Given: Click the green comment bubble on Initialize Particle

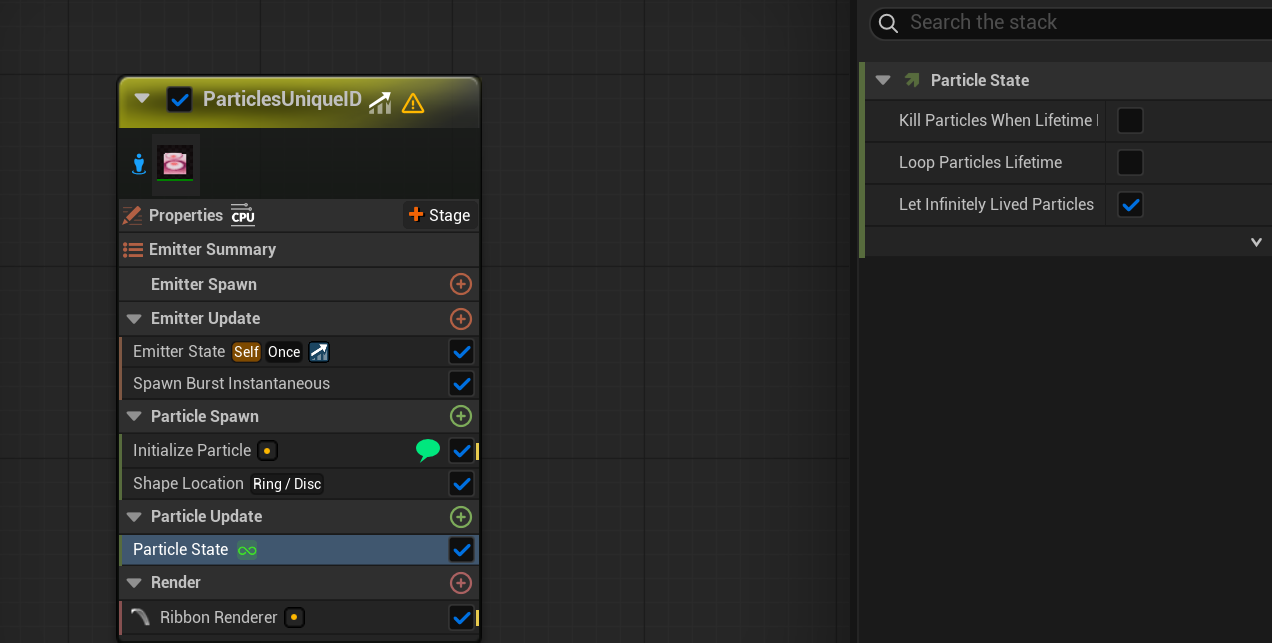Looking at the screenshot, I should [428, 450].
